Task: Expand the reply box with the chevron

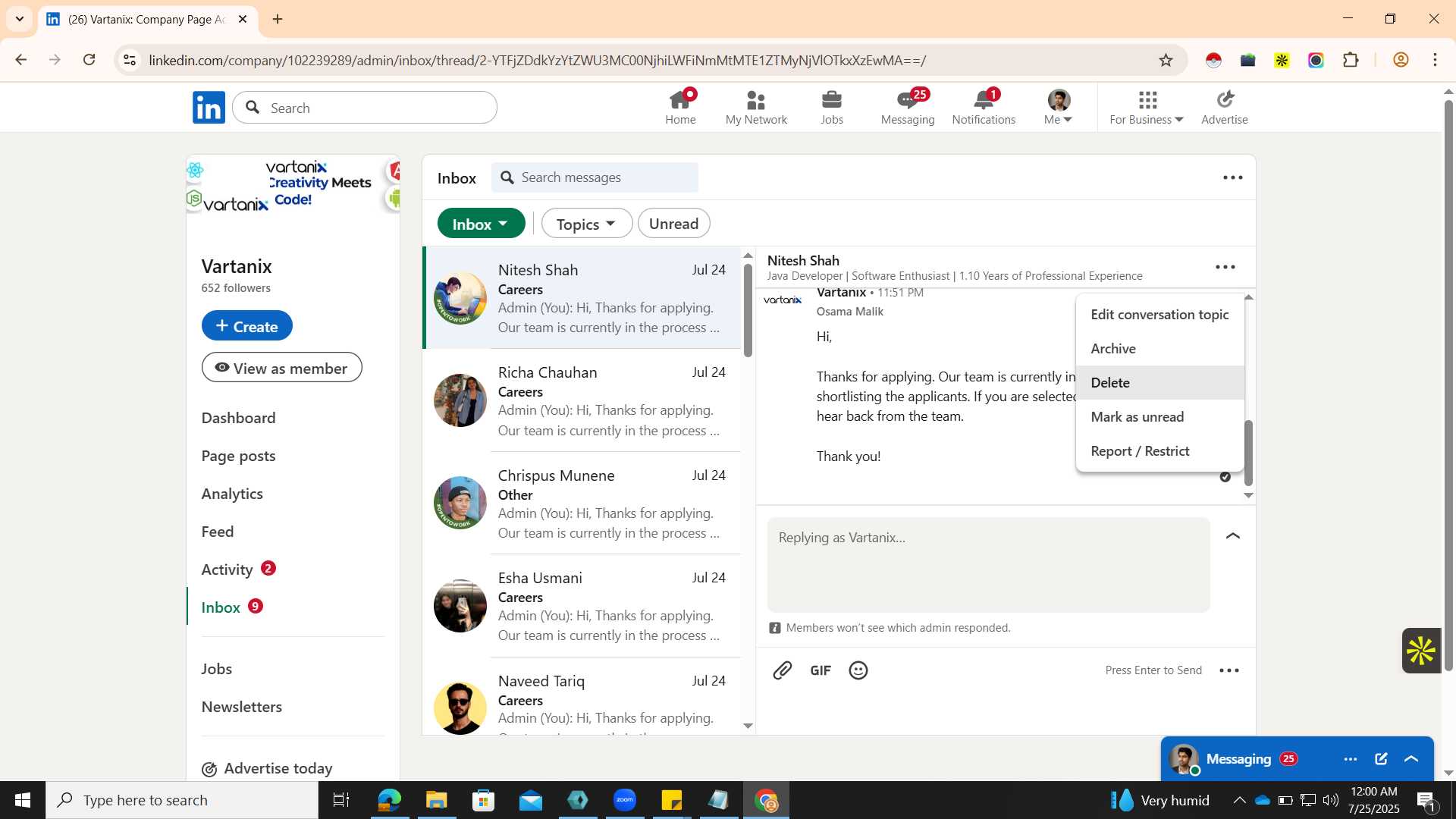Action: click(x=1233, y=536)
